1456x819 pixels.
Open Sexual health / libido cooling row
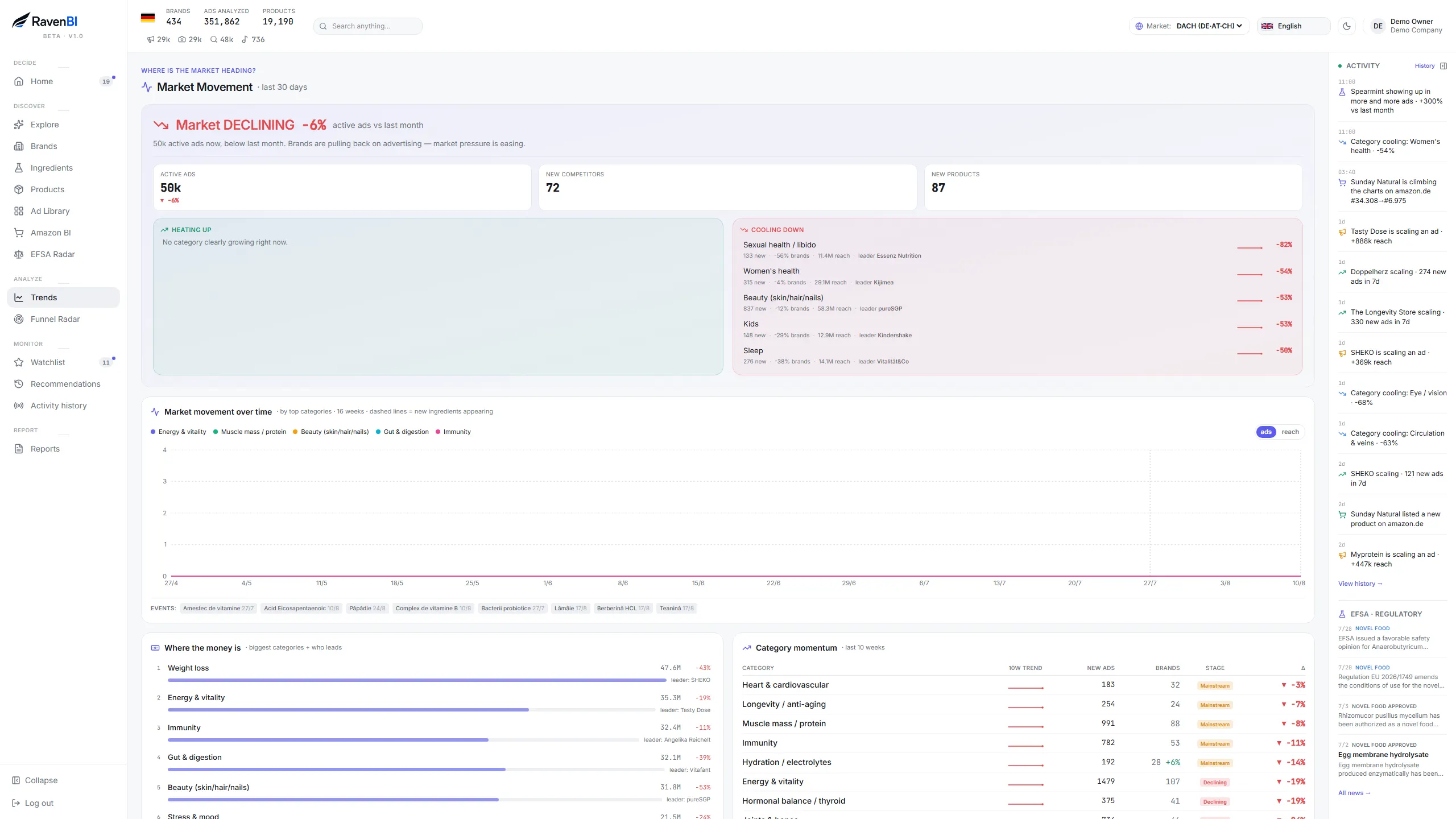click(x=1017, y=250)
